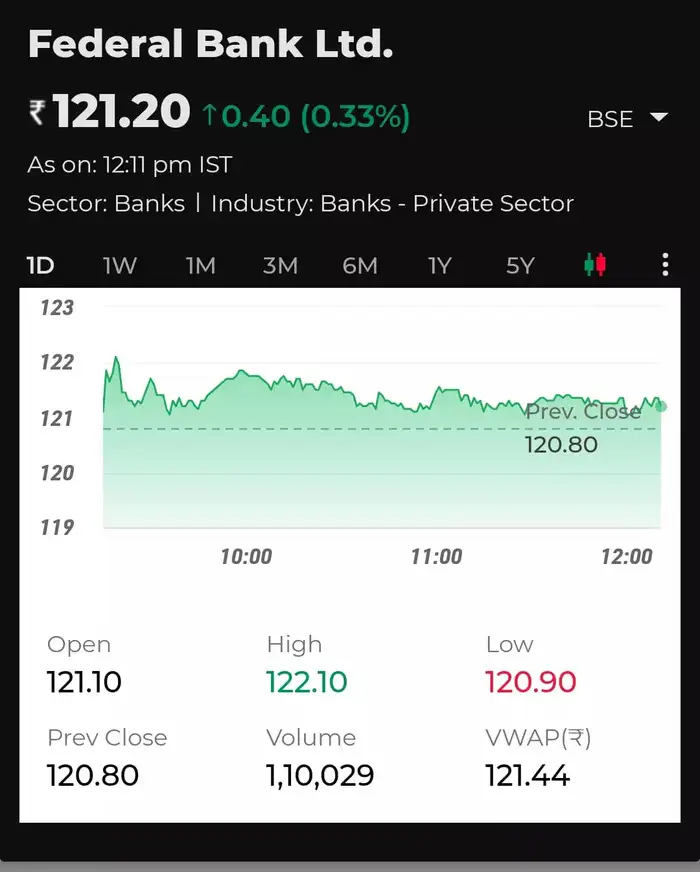This screenshot has width=700, height=872.
Task: Open the BSE exchange dropdown
Action: click(627, 119)
